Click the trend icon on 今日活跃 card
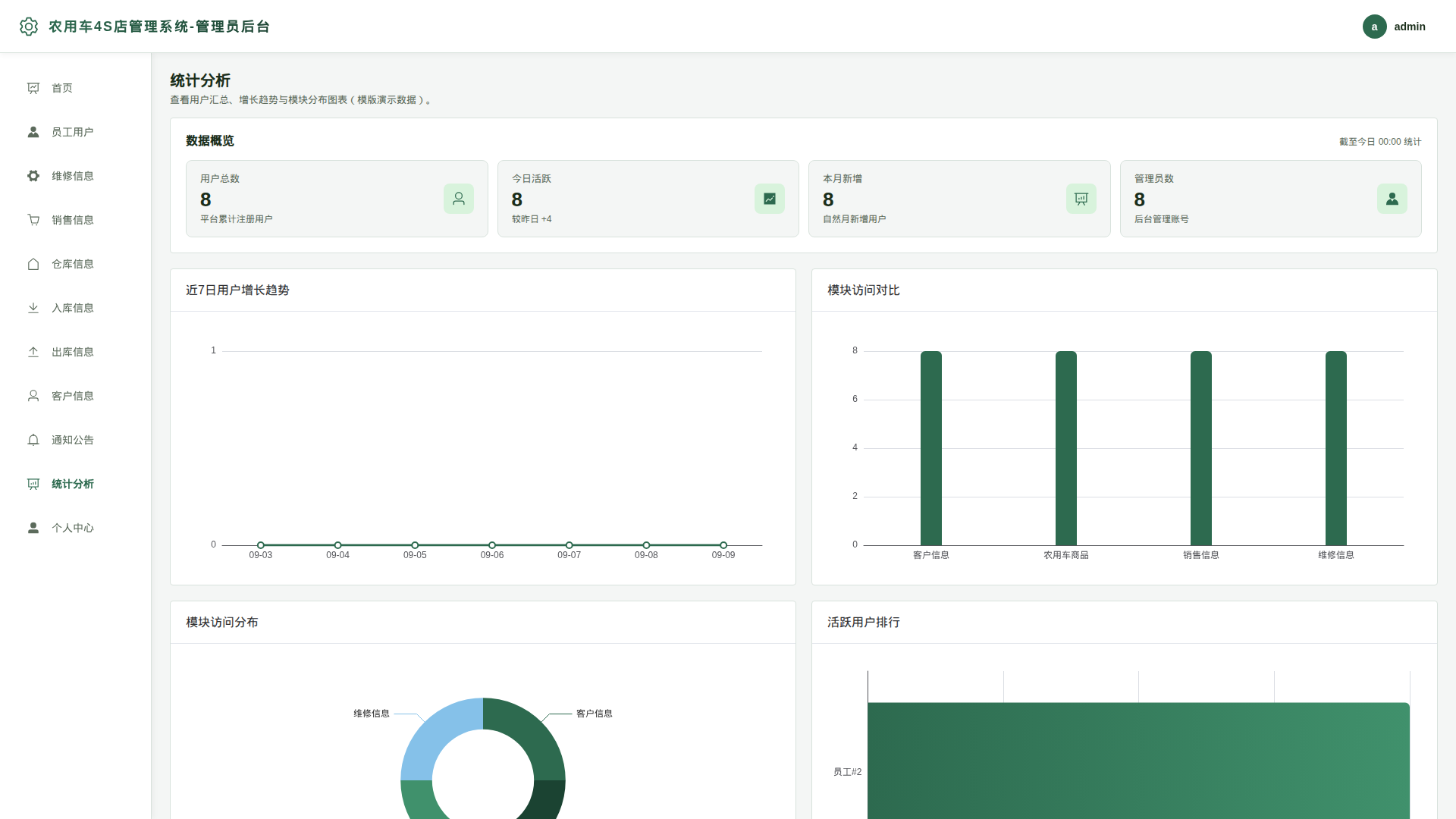 coord(770,199)
